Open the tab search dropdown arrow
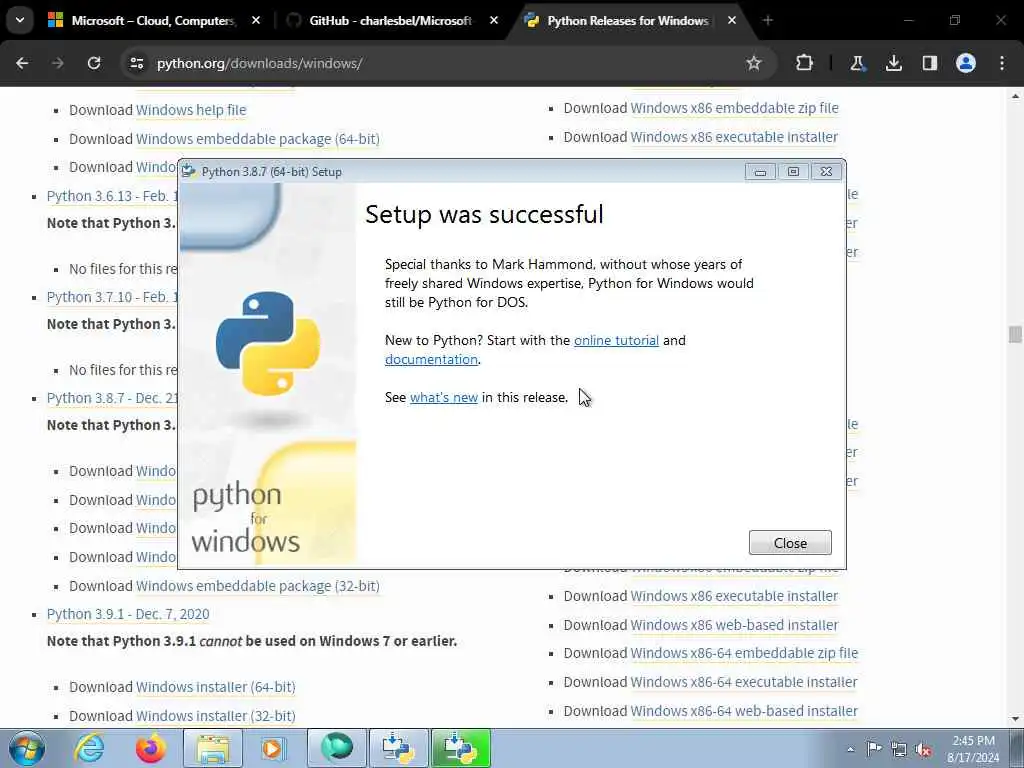 click(x=20, y=20)
